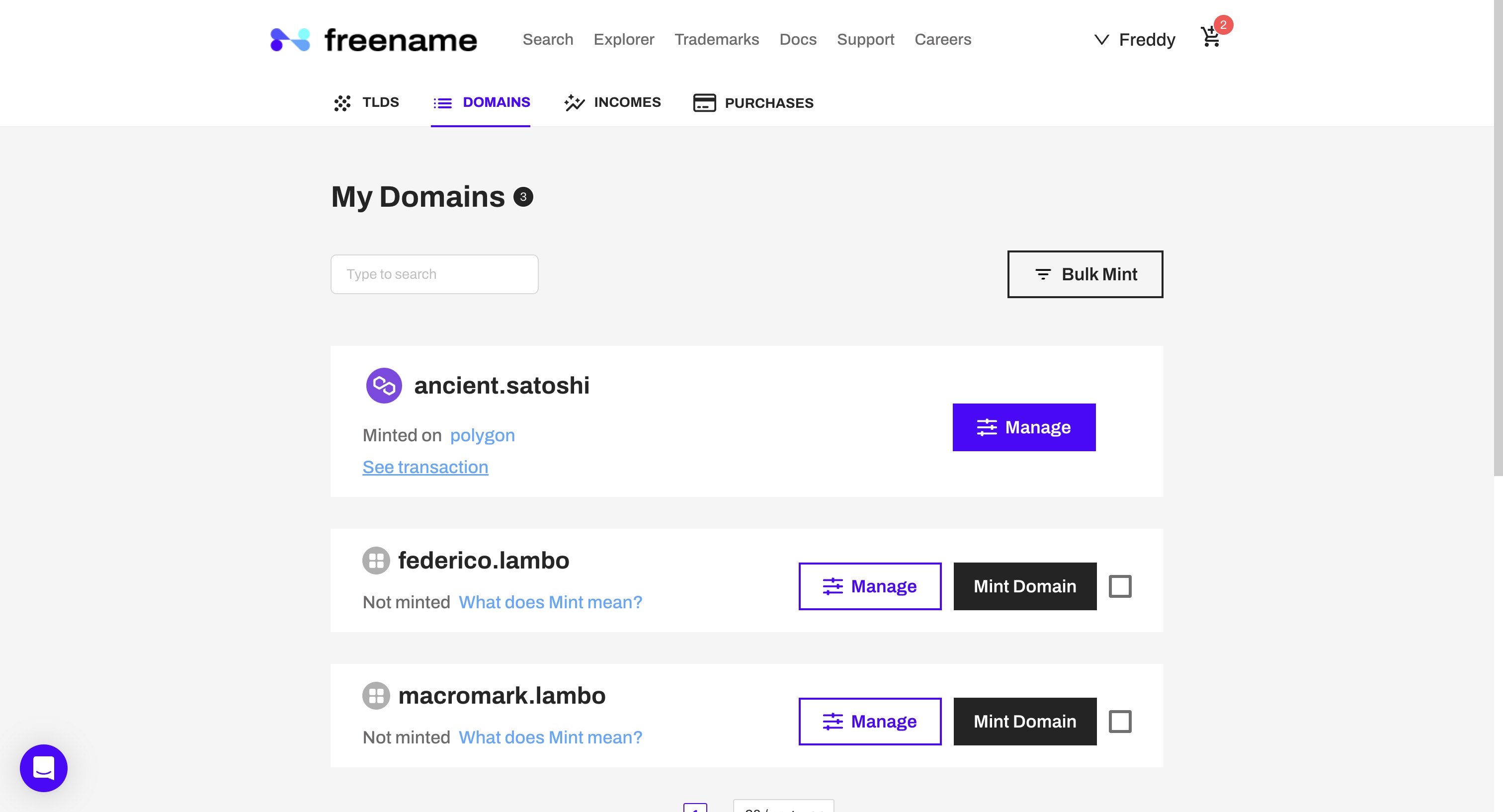Viewport: 1503px width, 812px height.
Task: Open the Trademarks navigation item
Action: pyautogui.click(x=717, y=40)
